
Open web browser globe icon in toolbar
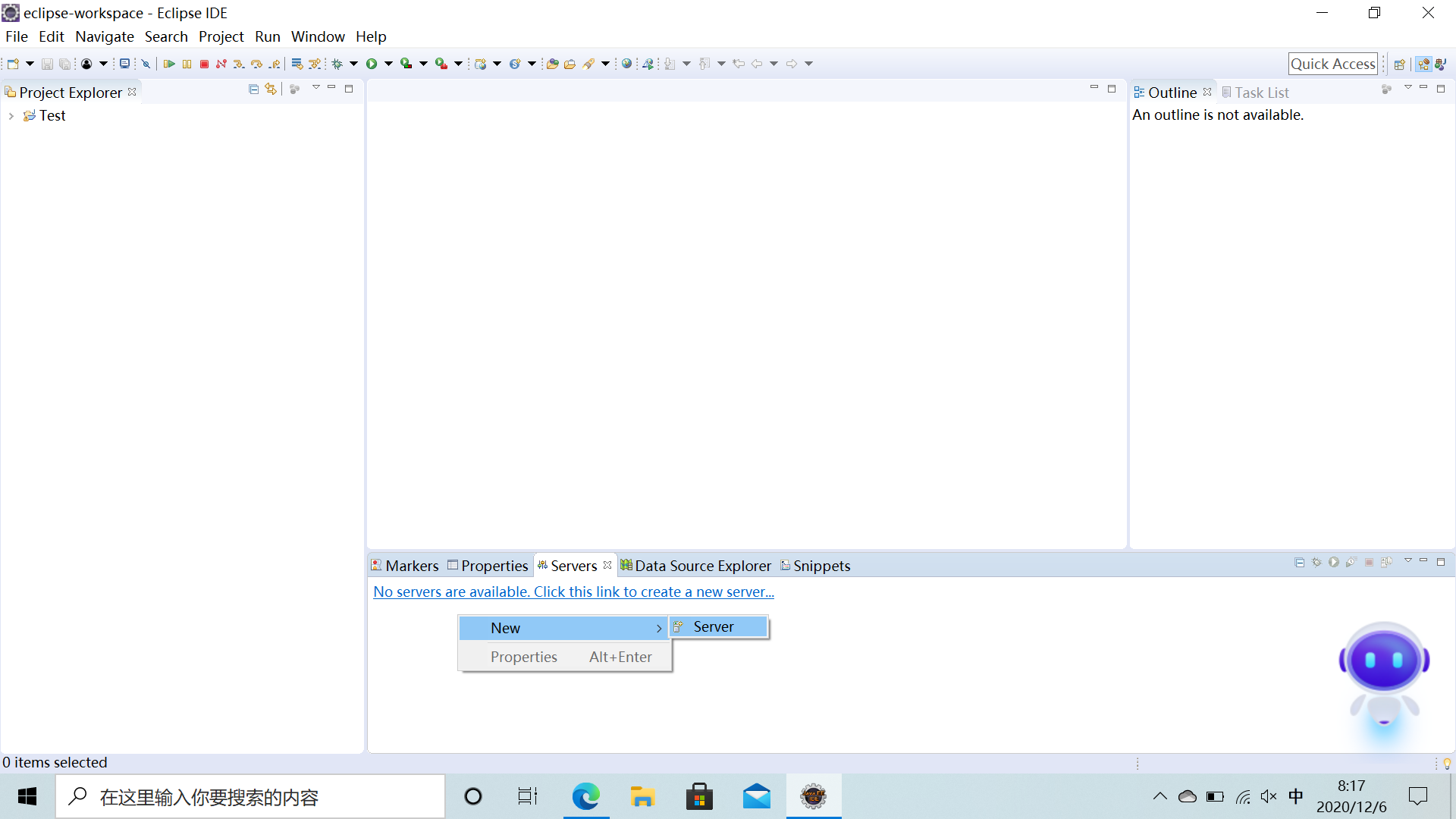[x=626, y=64]
